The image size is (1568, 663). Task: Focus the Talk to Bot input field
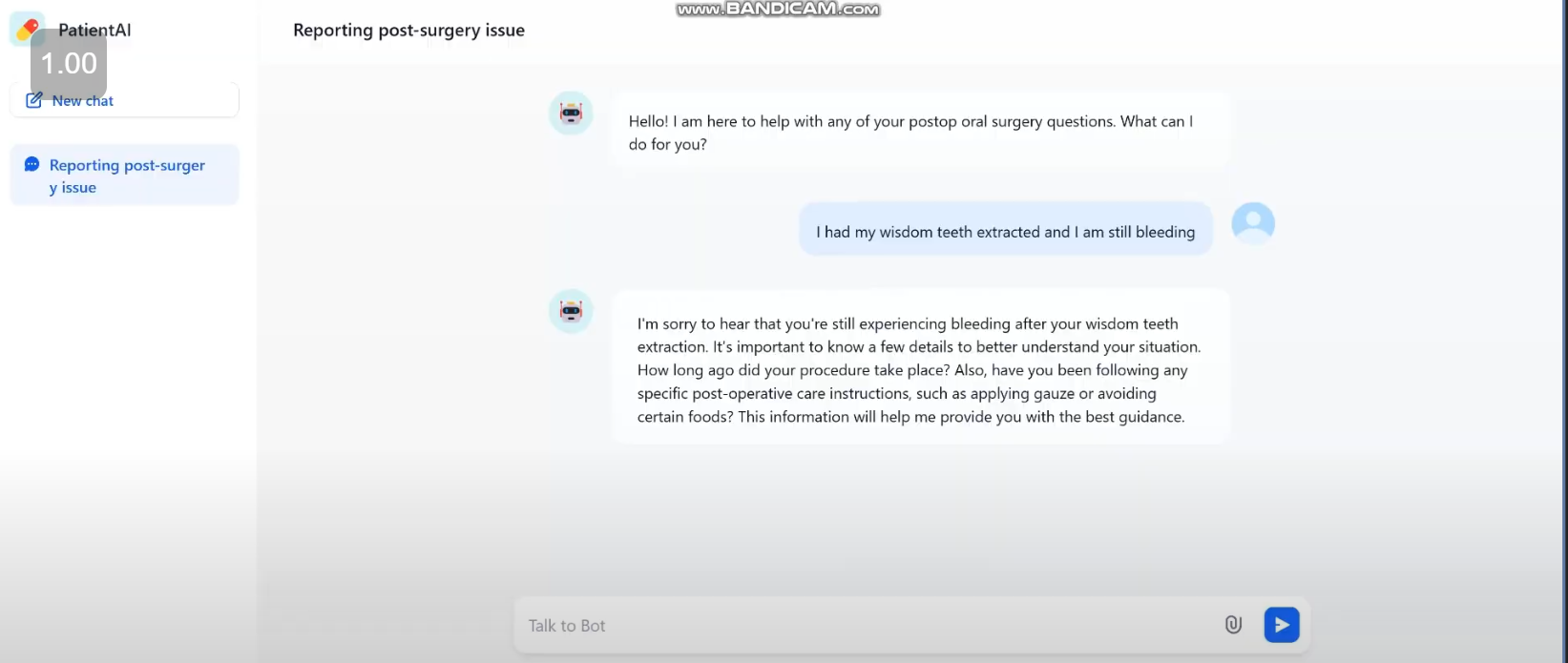pos(859,626)
